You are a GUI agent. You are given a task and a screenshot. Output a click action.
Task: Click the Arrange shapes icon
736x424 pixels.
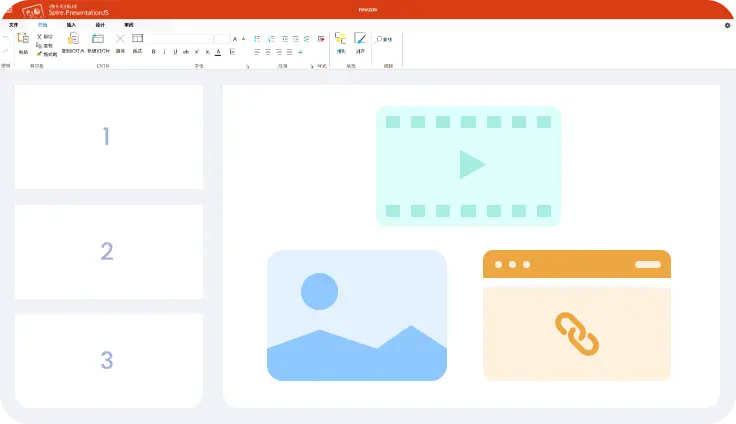click(340, 39)
